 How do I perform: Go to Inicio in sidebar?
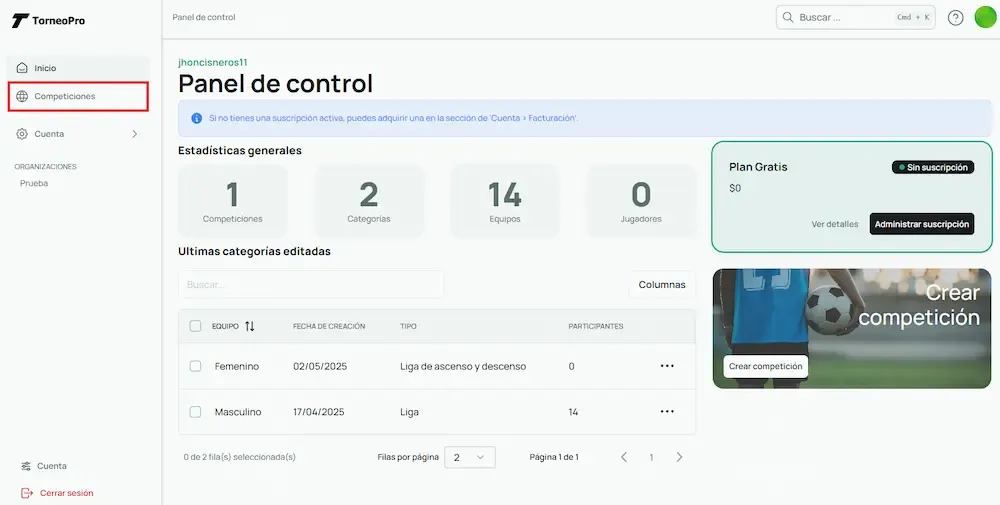pos(78,68)
